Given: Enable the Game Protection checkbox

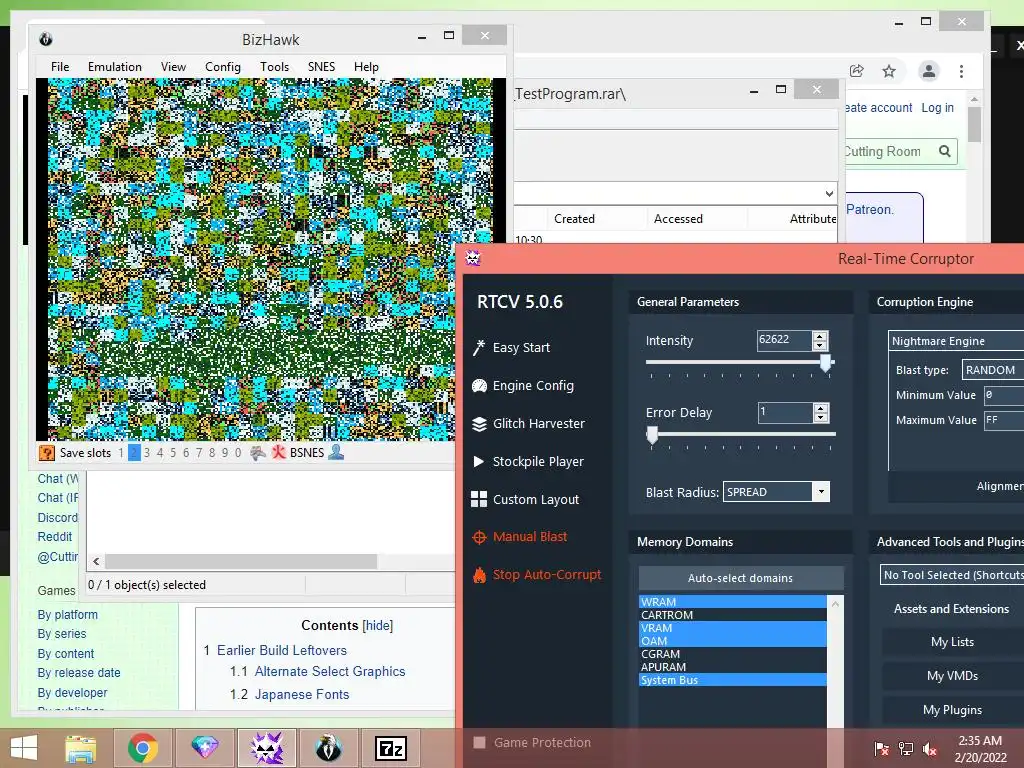Looking at the screenshot, I should coord(479,743).
